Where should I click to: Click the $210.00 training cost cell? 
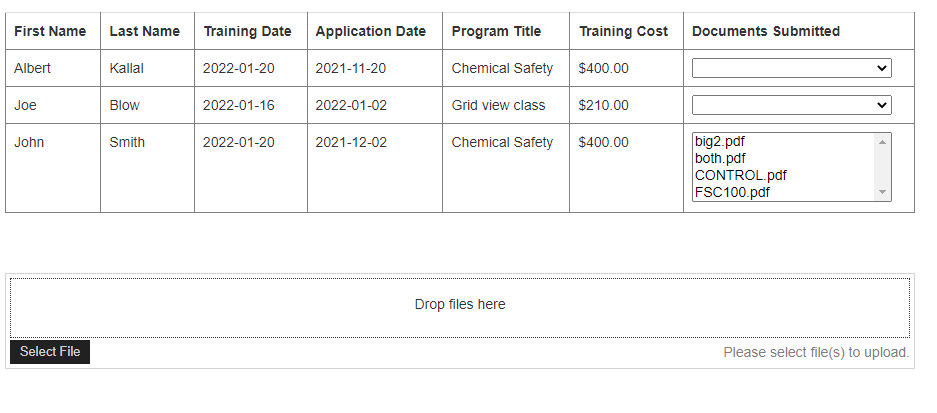tap(626, 105)
